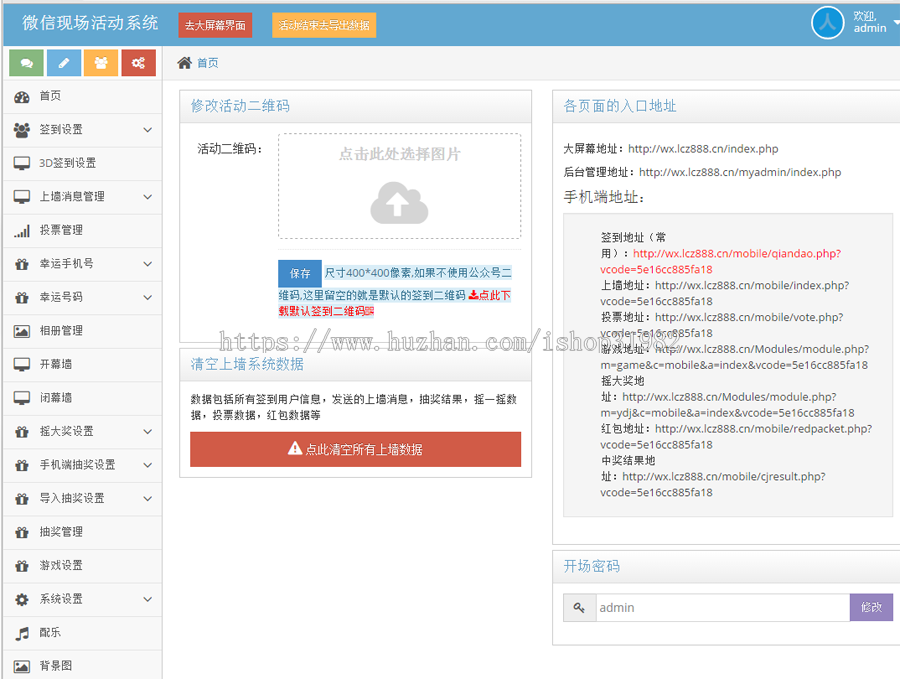Expand the 系统设置 sidebar section
The width and height of the screenshot is (900, 679).
click(147, 599)
